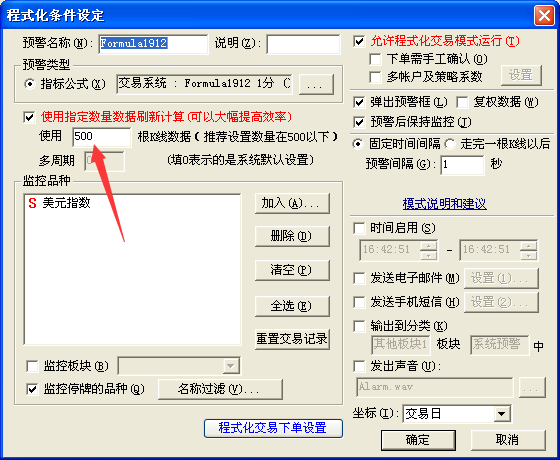Click the ellipsis button next to formula field
The height and width of the screenshot is (460, 560).
[x=316, y=84]
